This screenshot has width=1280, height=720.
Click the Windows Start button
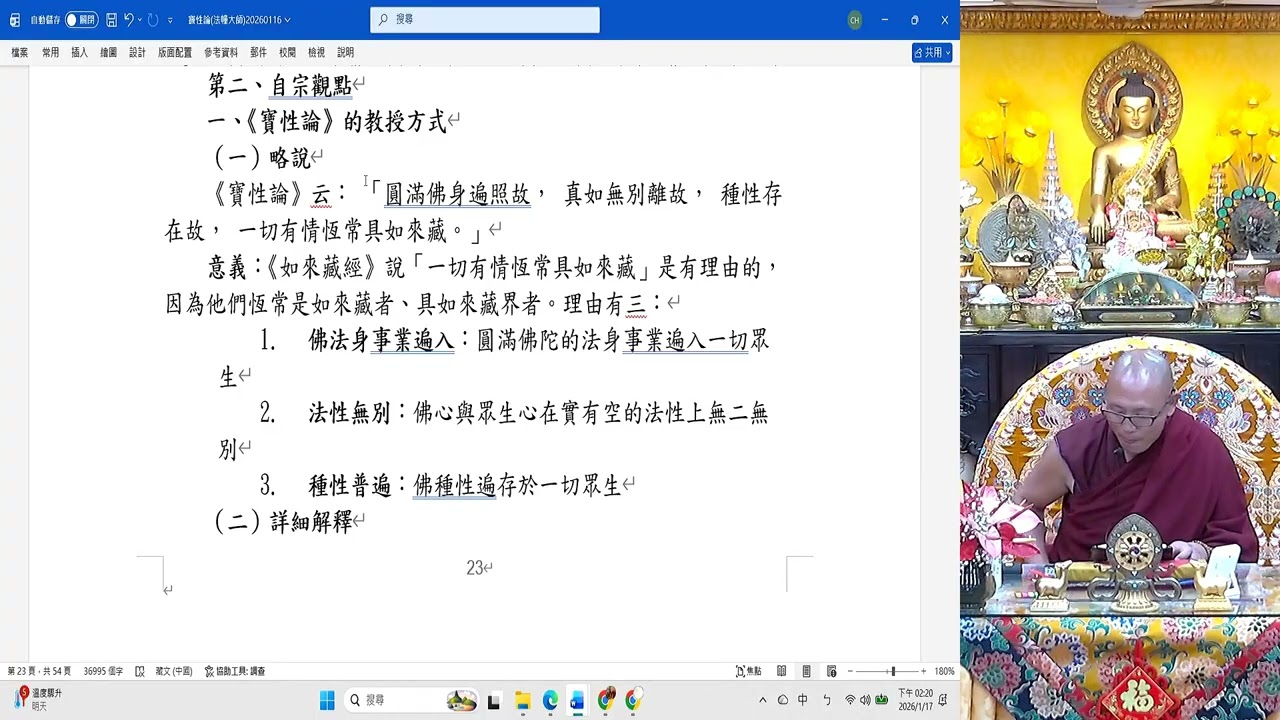click(327, 700)
